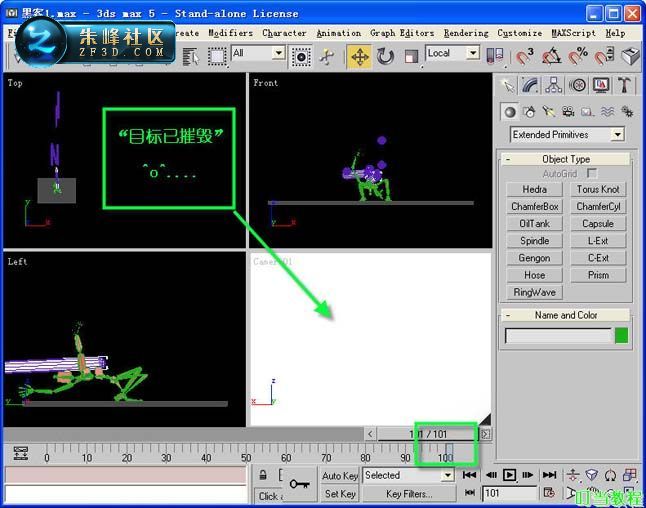Open the Hierarchy panel tab

click(553, 86)
